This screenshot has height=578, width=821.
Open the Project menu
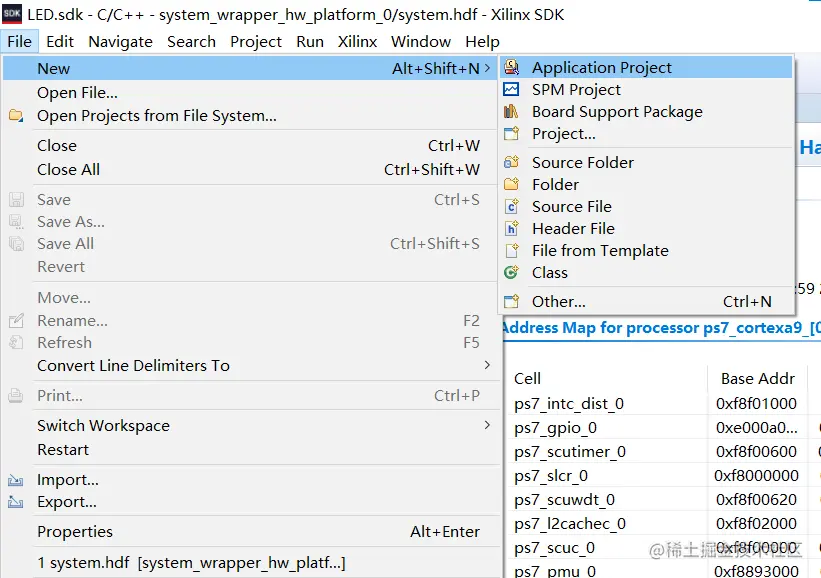coord(256,41)
